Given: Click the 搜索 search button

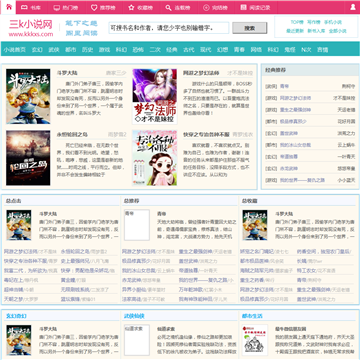Looking at the screenshot, I should pos(250,28).
